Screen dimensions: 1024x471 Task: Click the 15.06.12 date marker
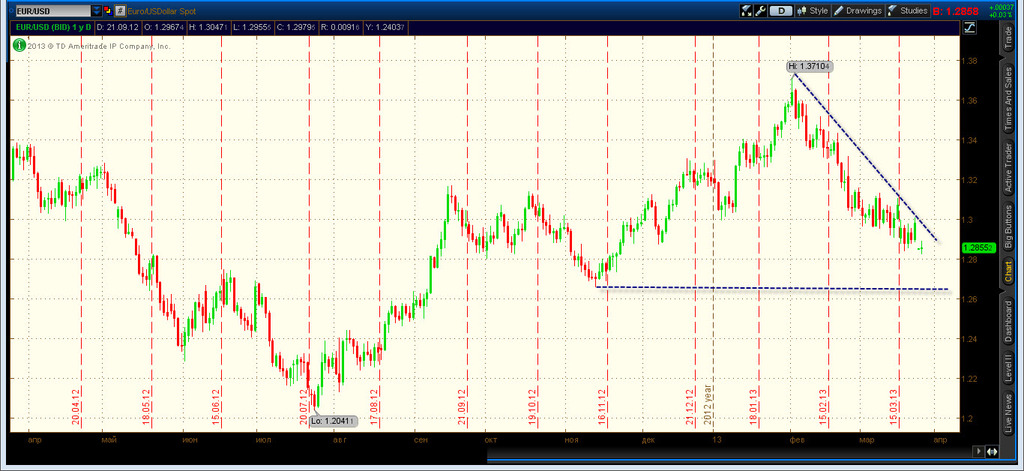tap(217, 408)
